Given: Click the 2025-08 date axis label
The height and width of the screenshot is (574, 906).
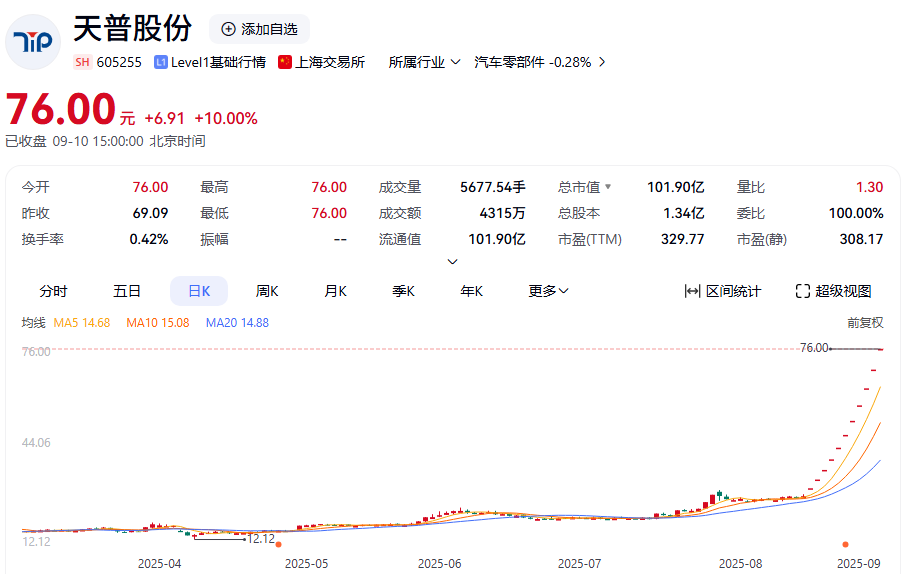Looking at the screenshot, I should coord(740,564).
